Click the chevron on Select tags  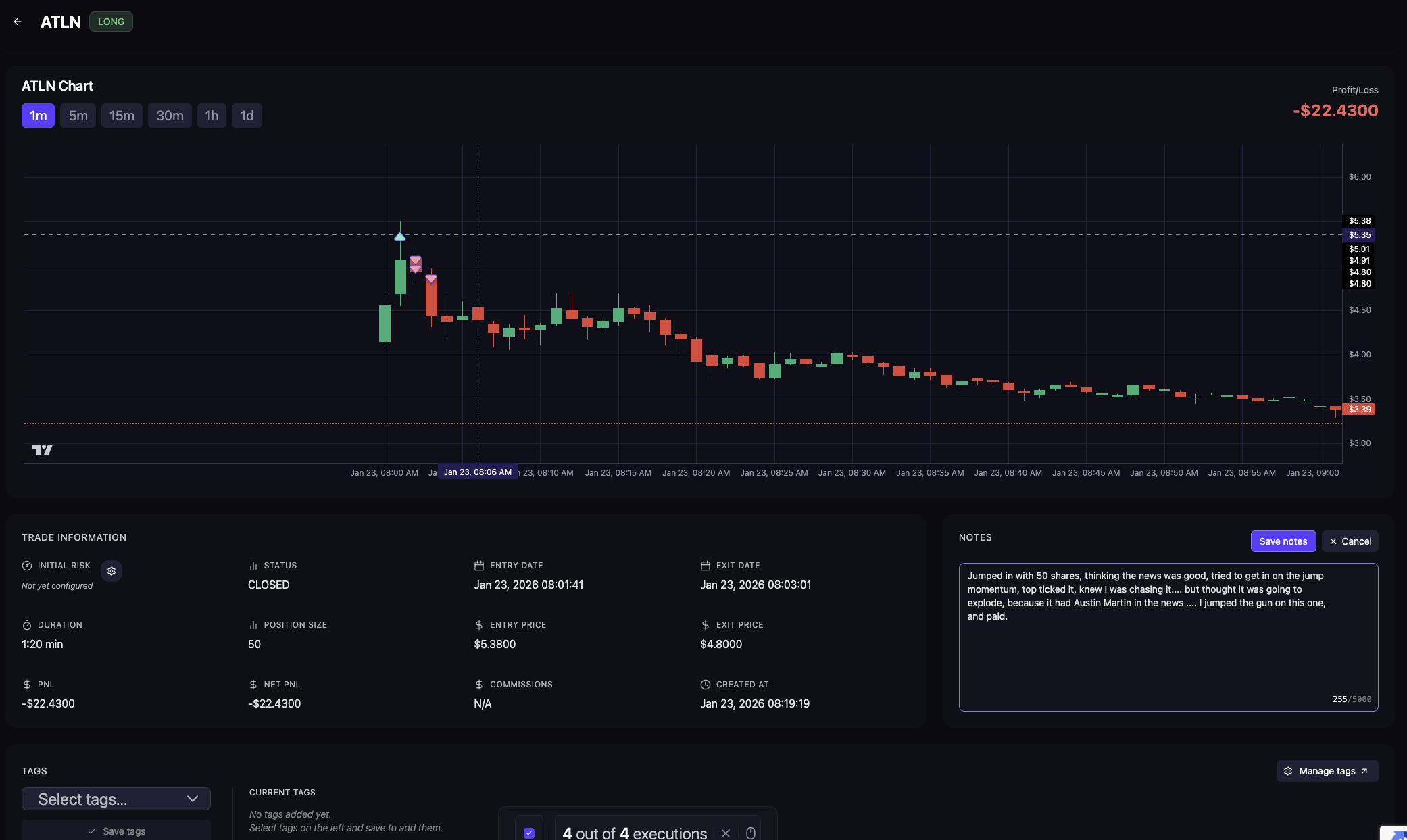pyautogui.click(x=193, y=799)
